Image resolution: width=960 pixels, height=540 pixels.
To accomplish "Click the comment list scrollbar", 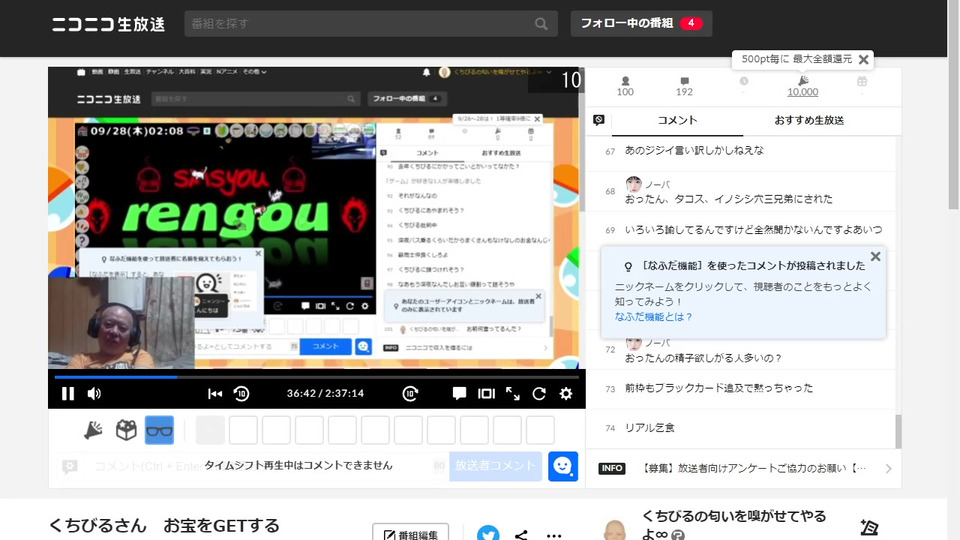I will (x=898, y=432).
